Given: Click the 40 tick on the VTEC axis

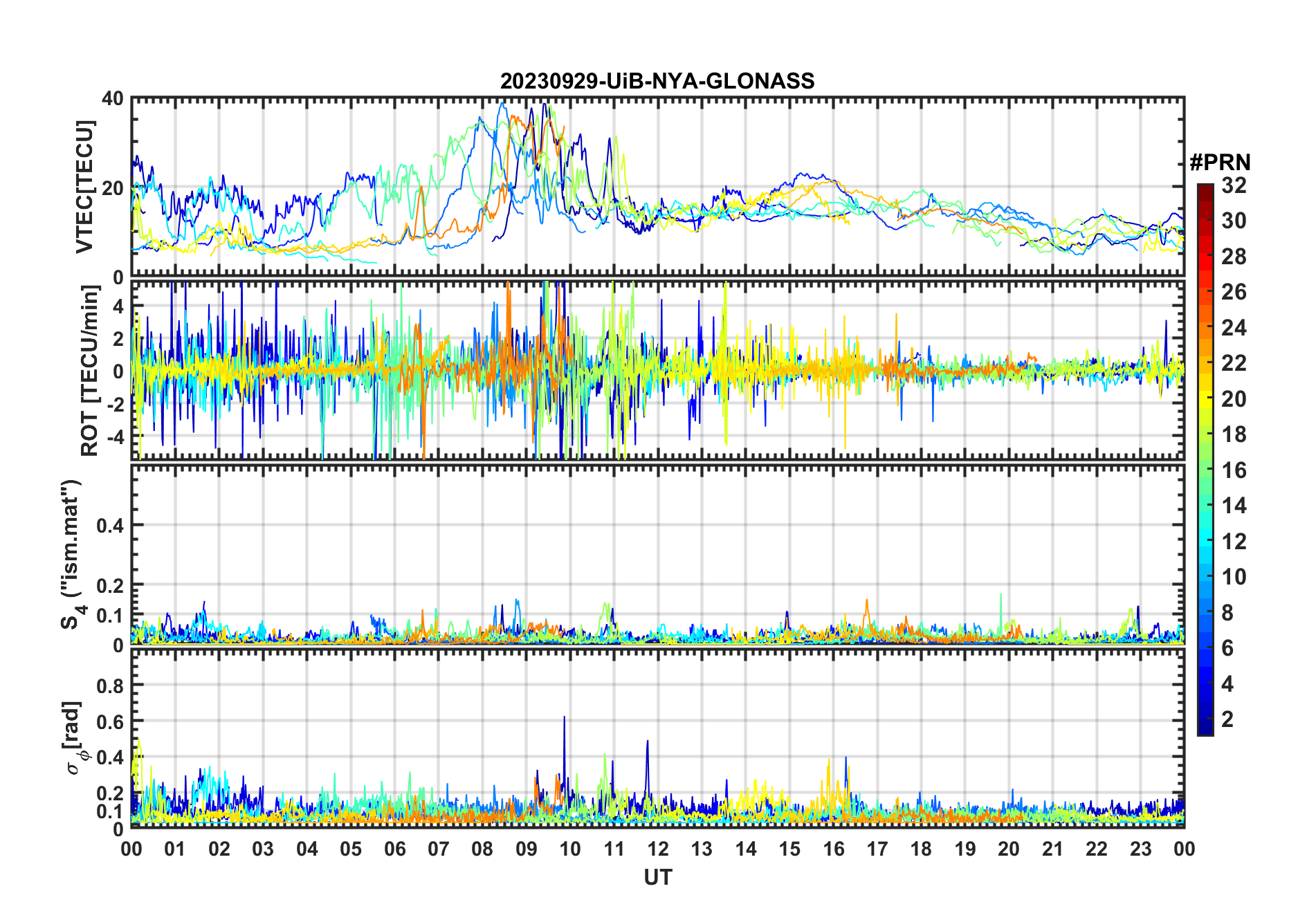Looking at the screenshot, I should (113, 99).
